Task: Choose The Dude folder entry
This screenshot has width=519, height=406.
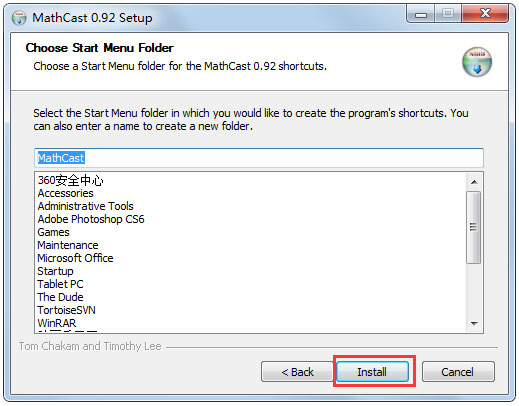Action: 60,297
